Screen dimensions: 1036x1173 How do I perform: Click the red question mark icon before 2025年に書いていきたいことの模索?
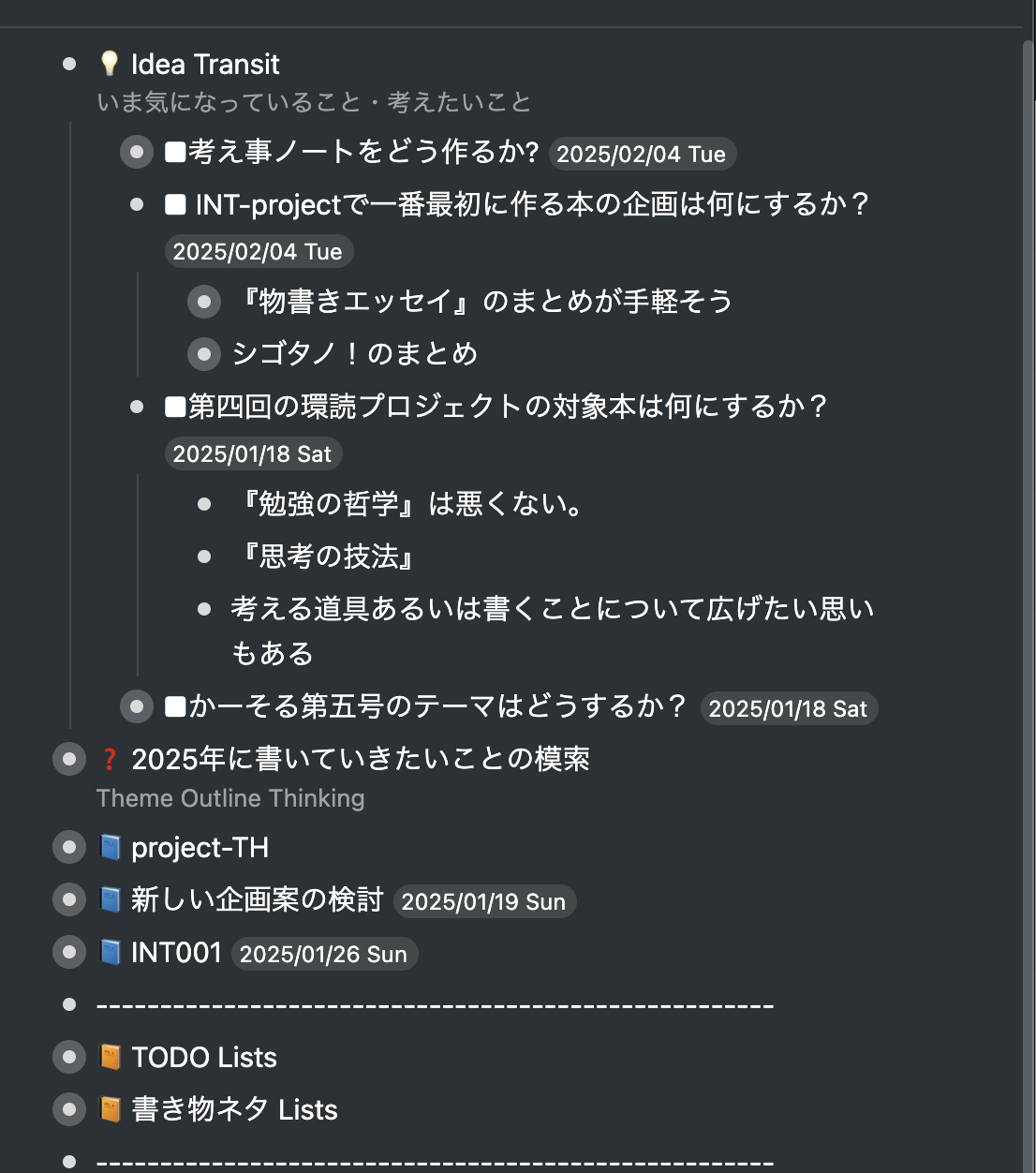point(108,761)
